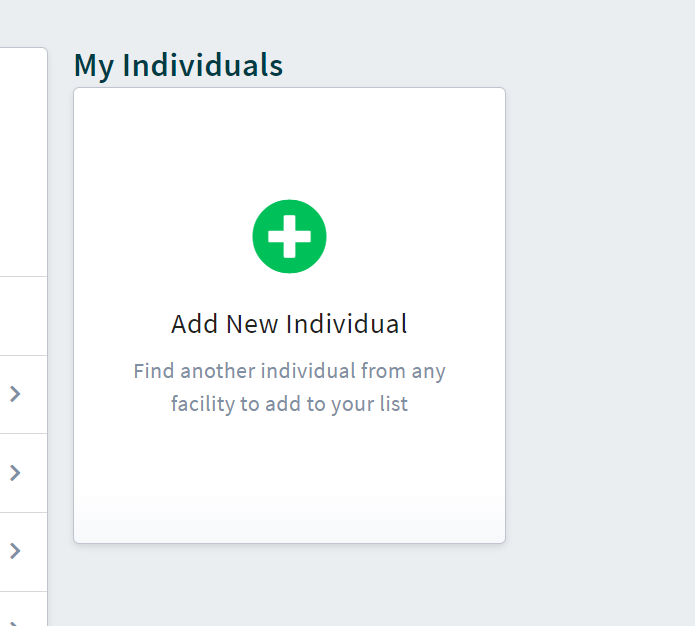The width and height of the screenshot is (695, 626).
Task: Click the large blank top section of sidebar
Action: pos(23,160)
